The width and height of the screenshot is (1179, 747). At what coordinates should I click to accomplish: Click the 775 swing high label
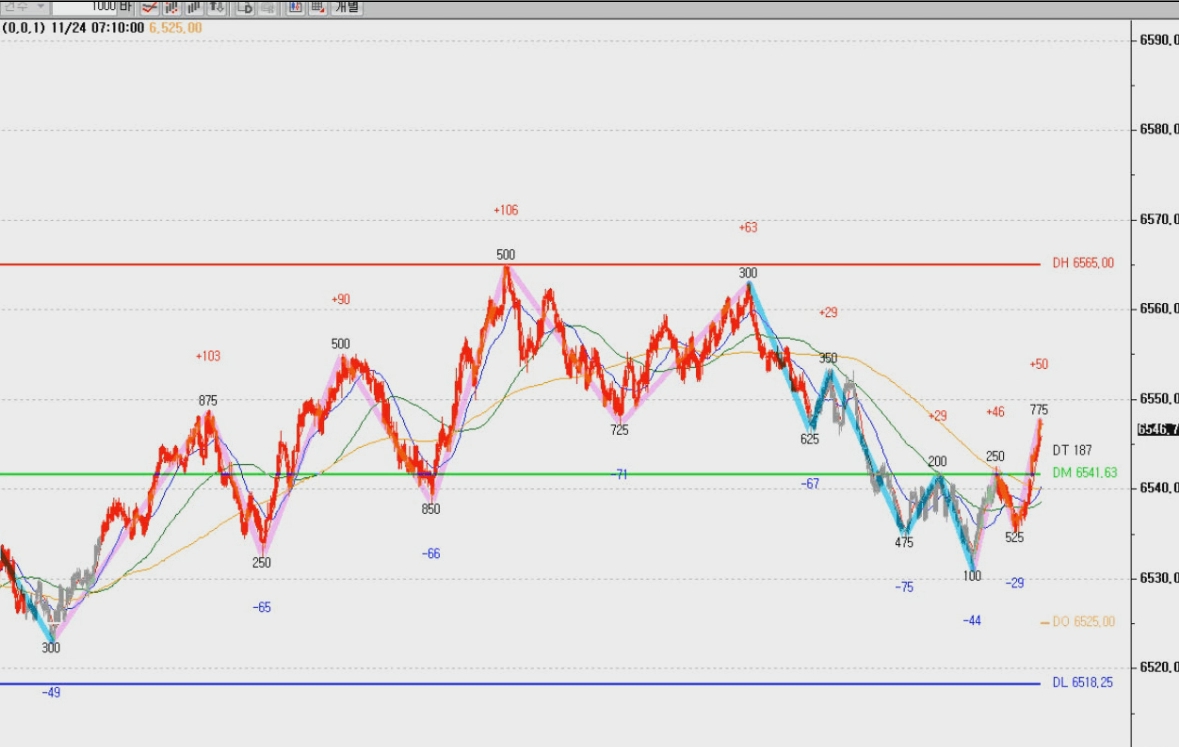pyautogui.click(x=1038, y=410)
